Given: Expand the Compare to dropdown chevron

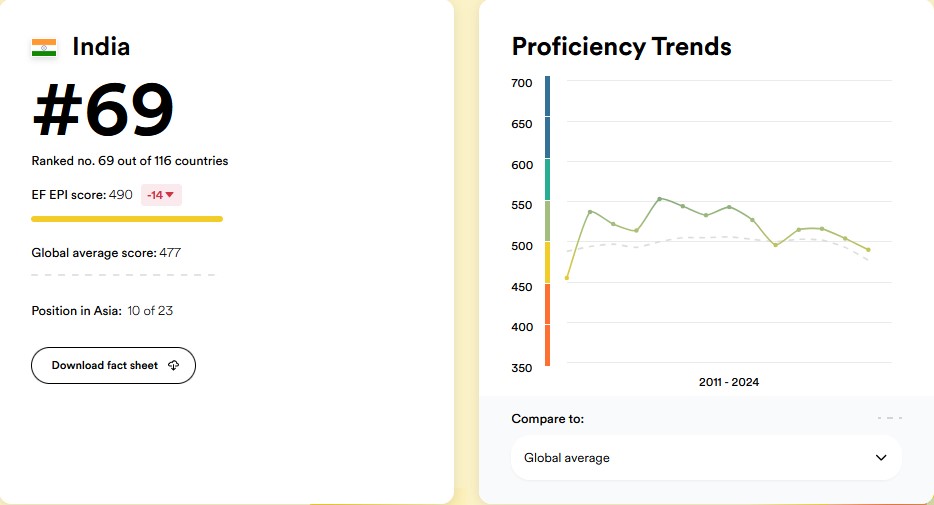Looking at the screenshot, I should click(881, 458).
